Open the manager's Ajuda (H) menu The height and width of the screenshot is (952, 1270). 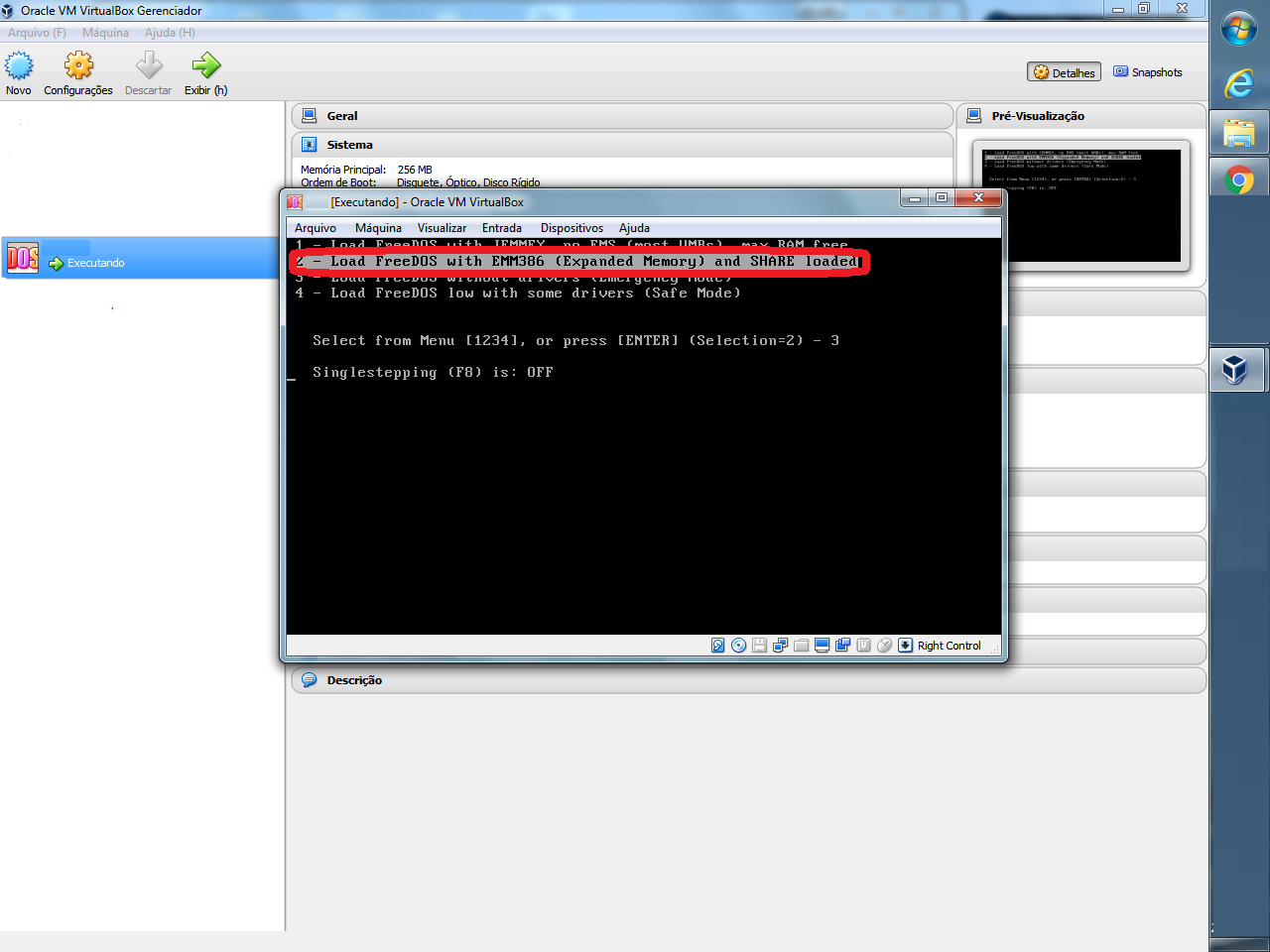click(170, 33)
